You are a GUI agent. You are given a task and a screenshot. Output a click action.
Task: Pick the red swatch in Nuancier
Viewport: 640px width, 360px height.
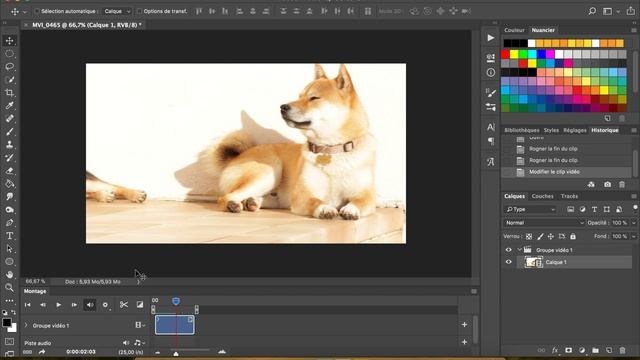505,54
